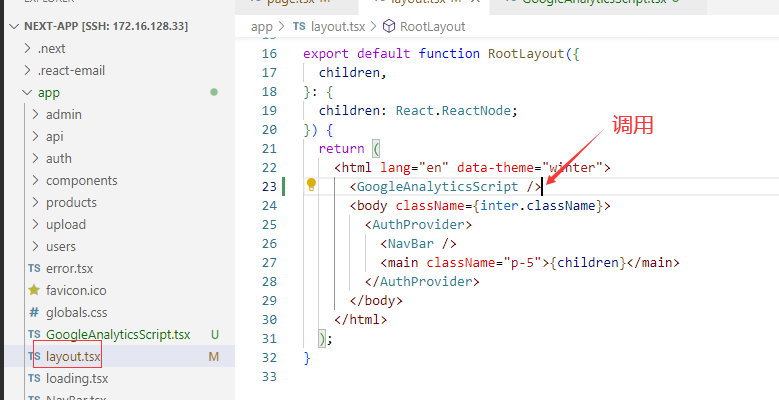This screenshot has width=779, height=400.
Task: Click the NavBar tag in code
Action: 411,244
